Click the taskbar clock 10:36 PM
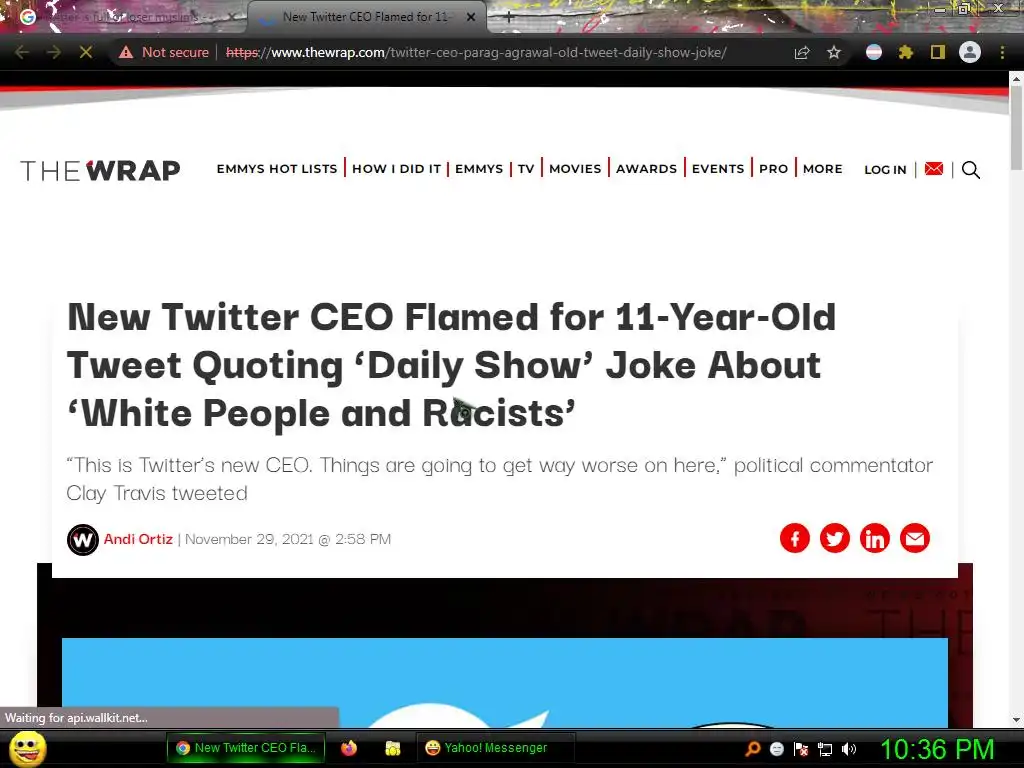 pos(937,749)
